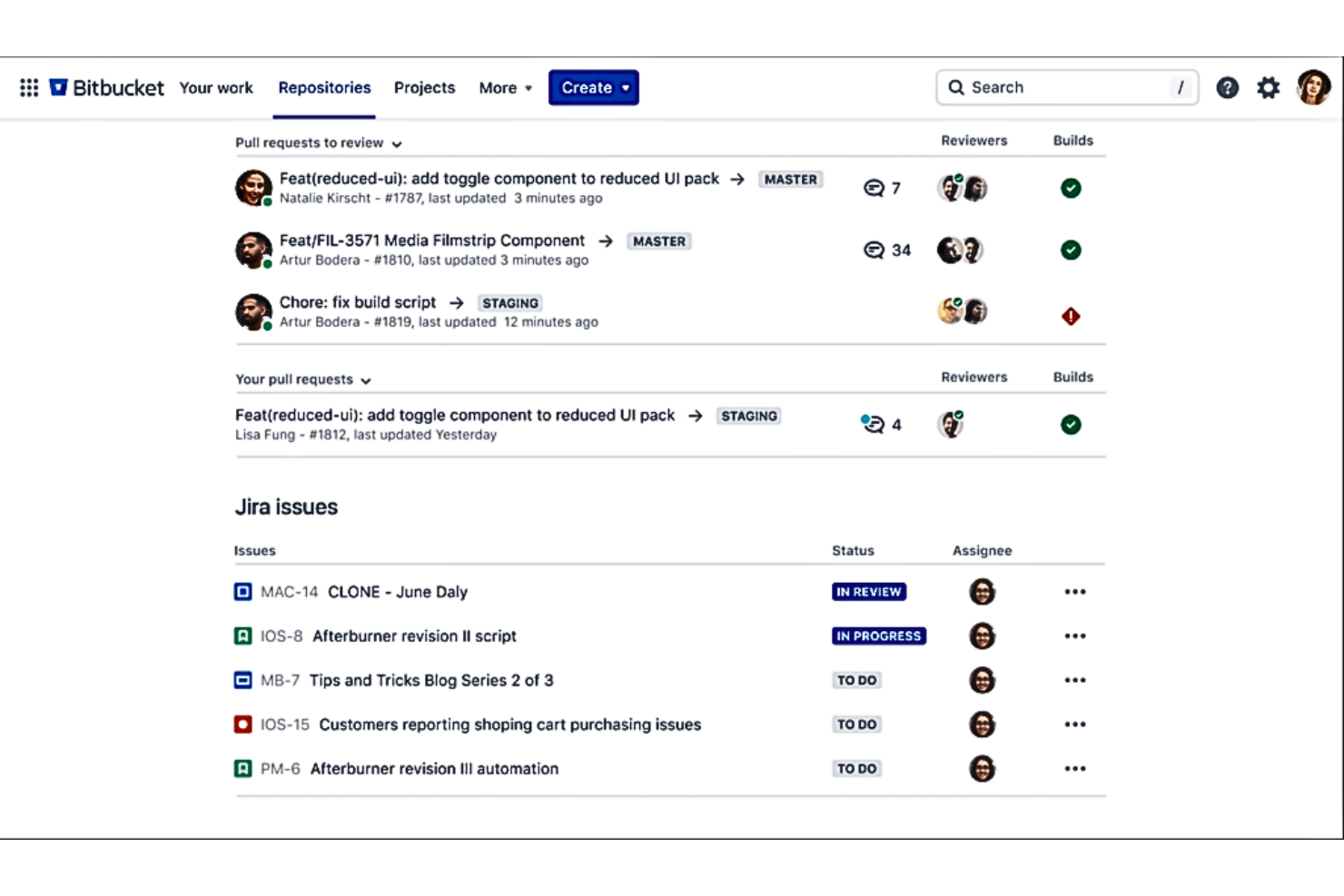Click STAGING branch tag on PR #1812
Image resolution: width=1344 pixels, height=896 pixels.
click(749, 416)
